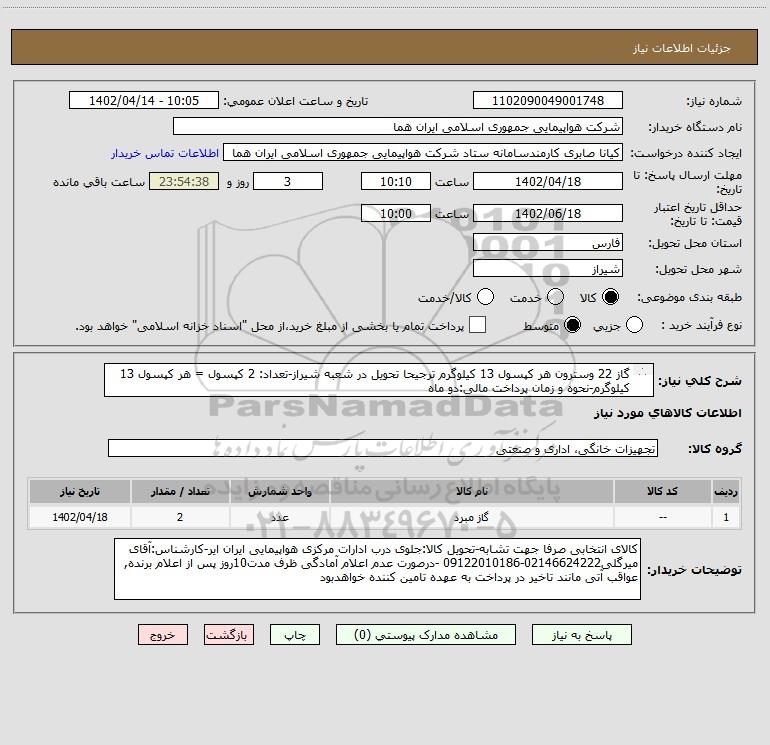Click the بازگشت back button
Viewport: 770px width, 745px height.
point(229,635)
